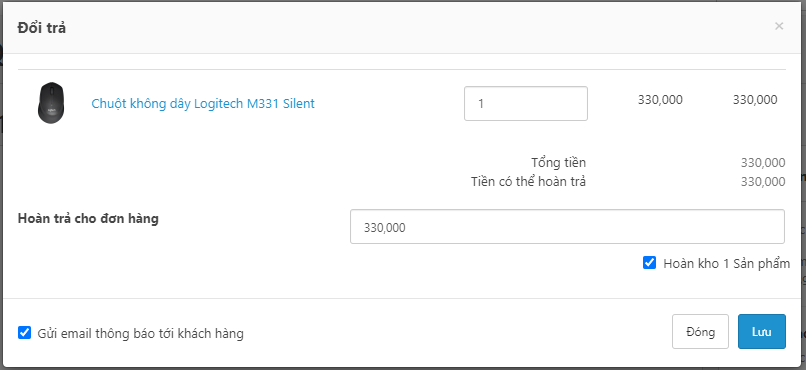This screenshot has height=370, width=806.
Task: Click the Gửi email thông báo label text
Action: (140, 334)
